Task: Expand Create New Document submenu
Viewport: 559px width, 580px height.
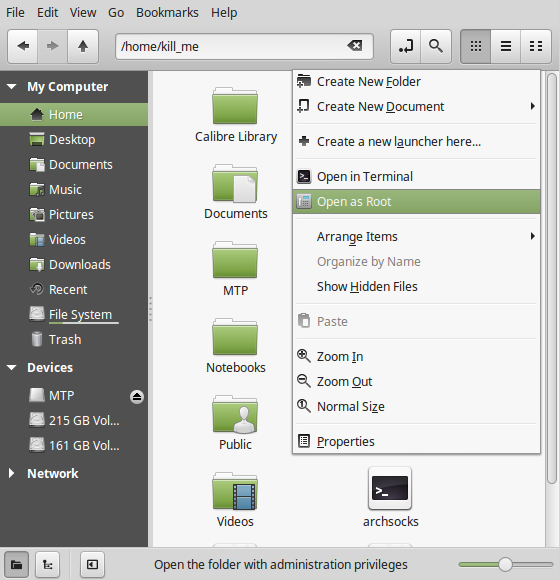Action: [416, 107]
